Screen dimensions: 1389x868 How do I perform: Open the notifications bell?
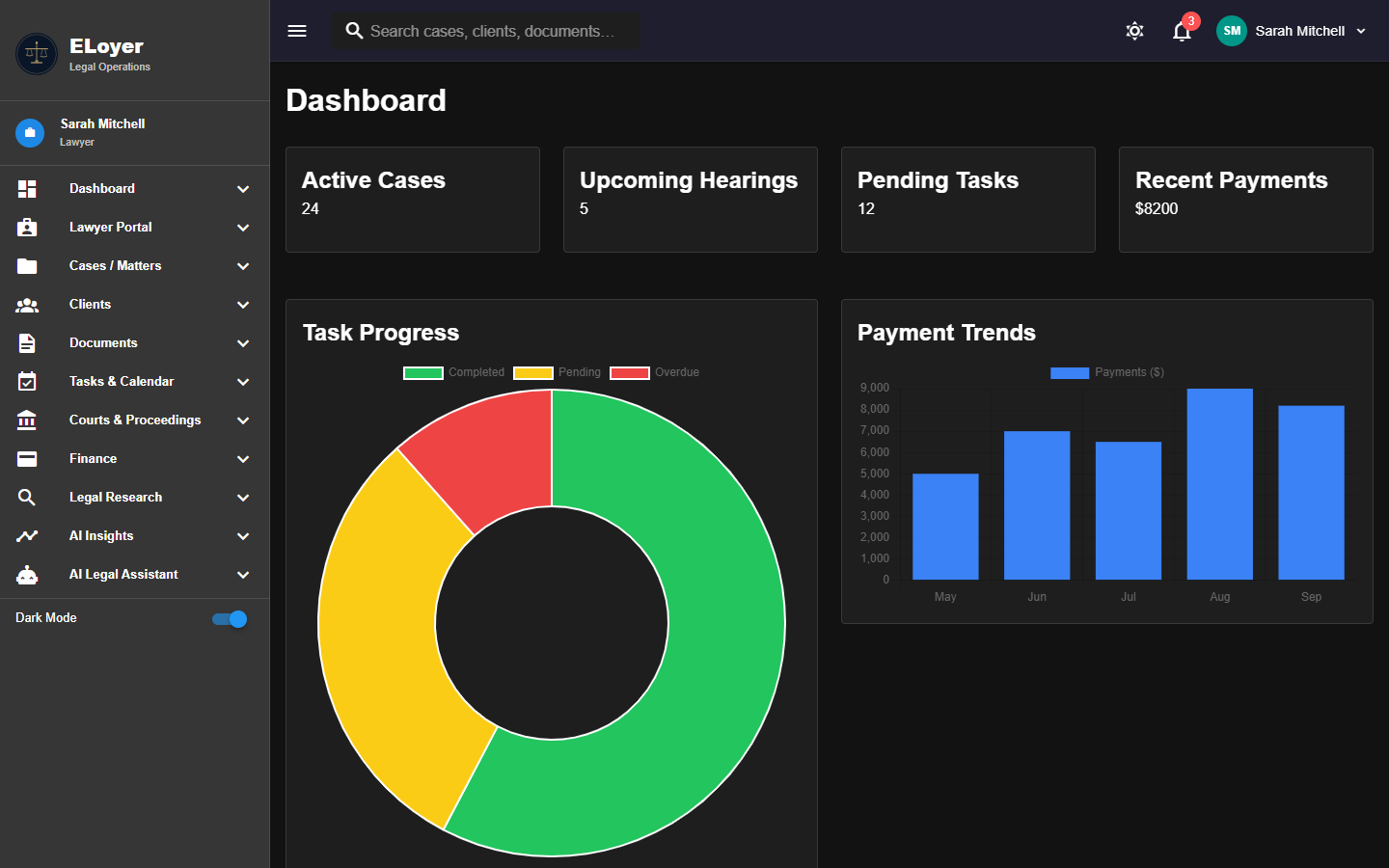[1182, 31]
